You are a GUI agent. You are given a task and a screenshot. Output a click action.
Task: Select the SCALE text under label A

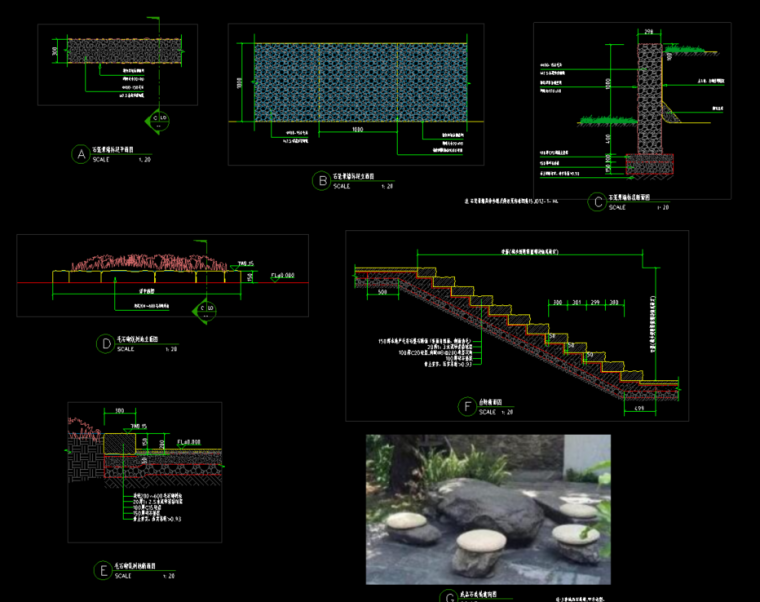point(104,159)
